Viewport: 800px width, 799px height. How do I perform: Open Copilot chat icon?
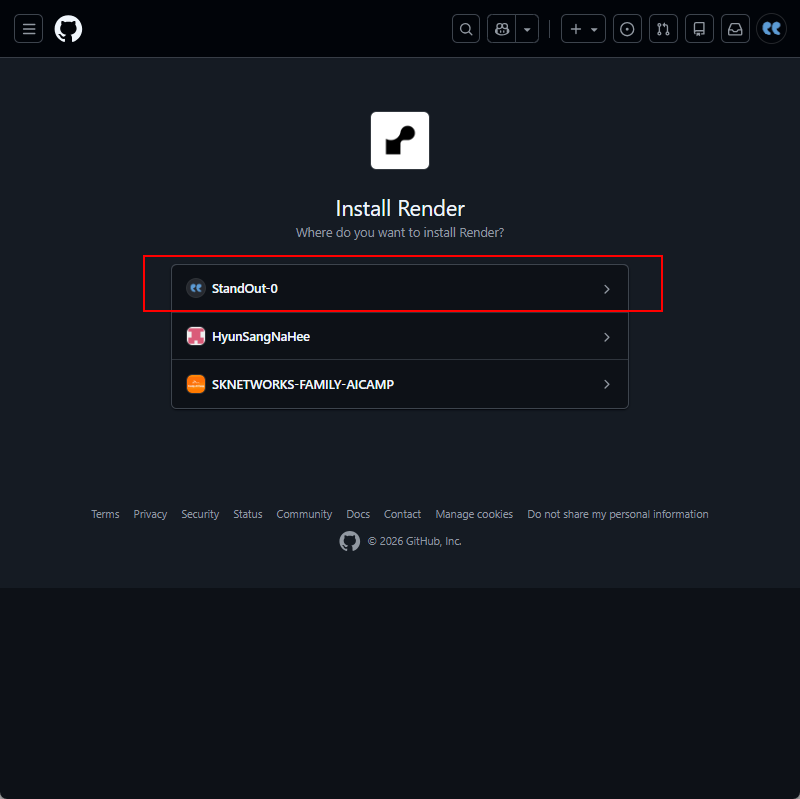pos(502,29)
